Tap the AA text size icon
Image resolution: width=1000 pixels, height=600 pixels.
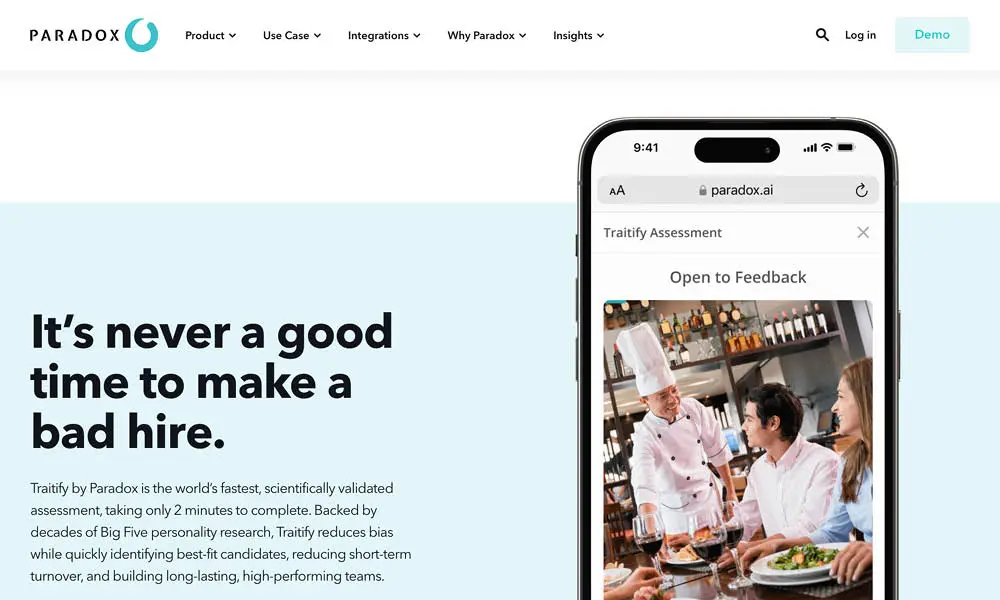point(617,190)
